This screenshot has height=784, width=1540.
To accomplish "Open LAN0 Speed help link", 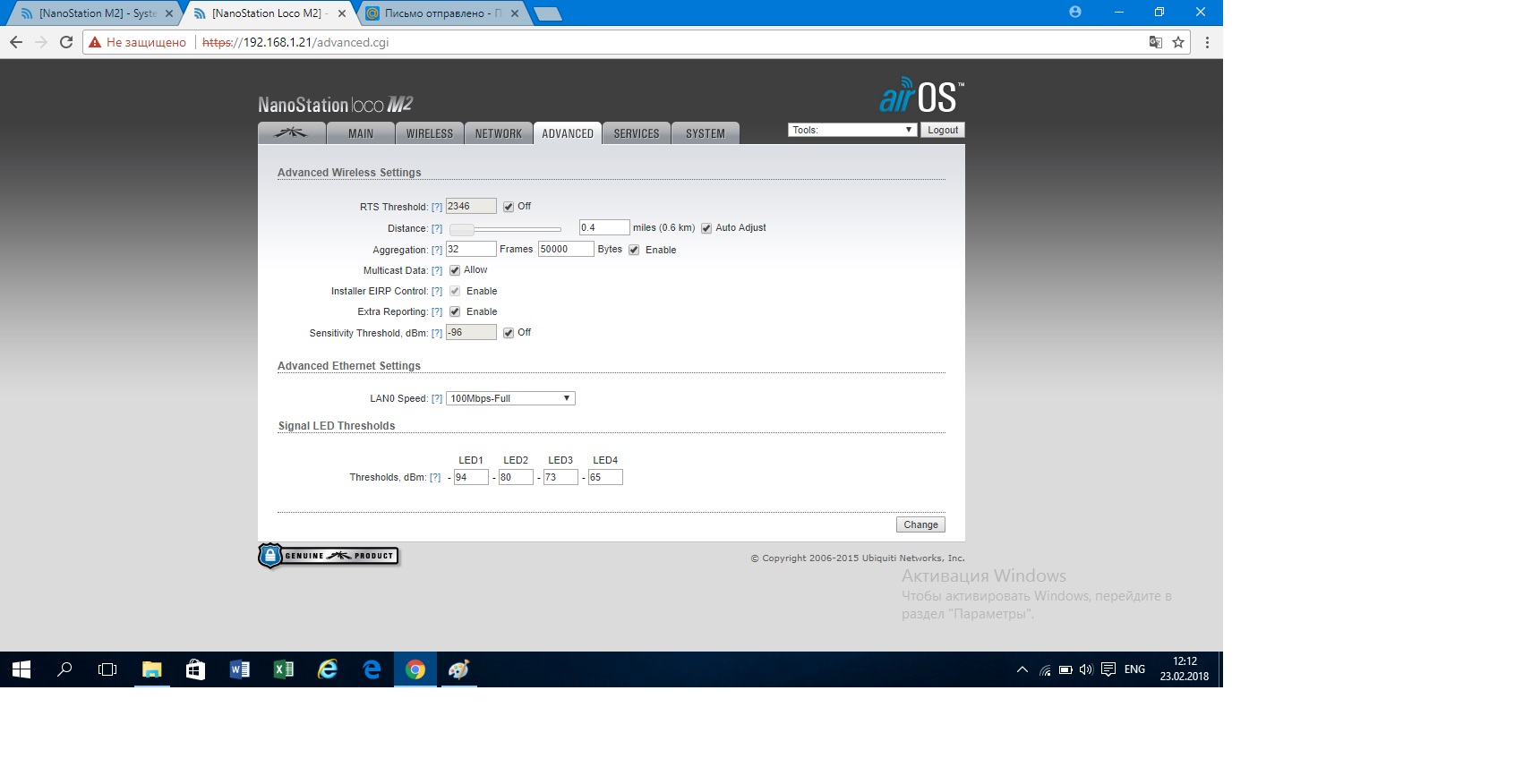I will pos(437,398).
